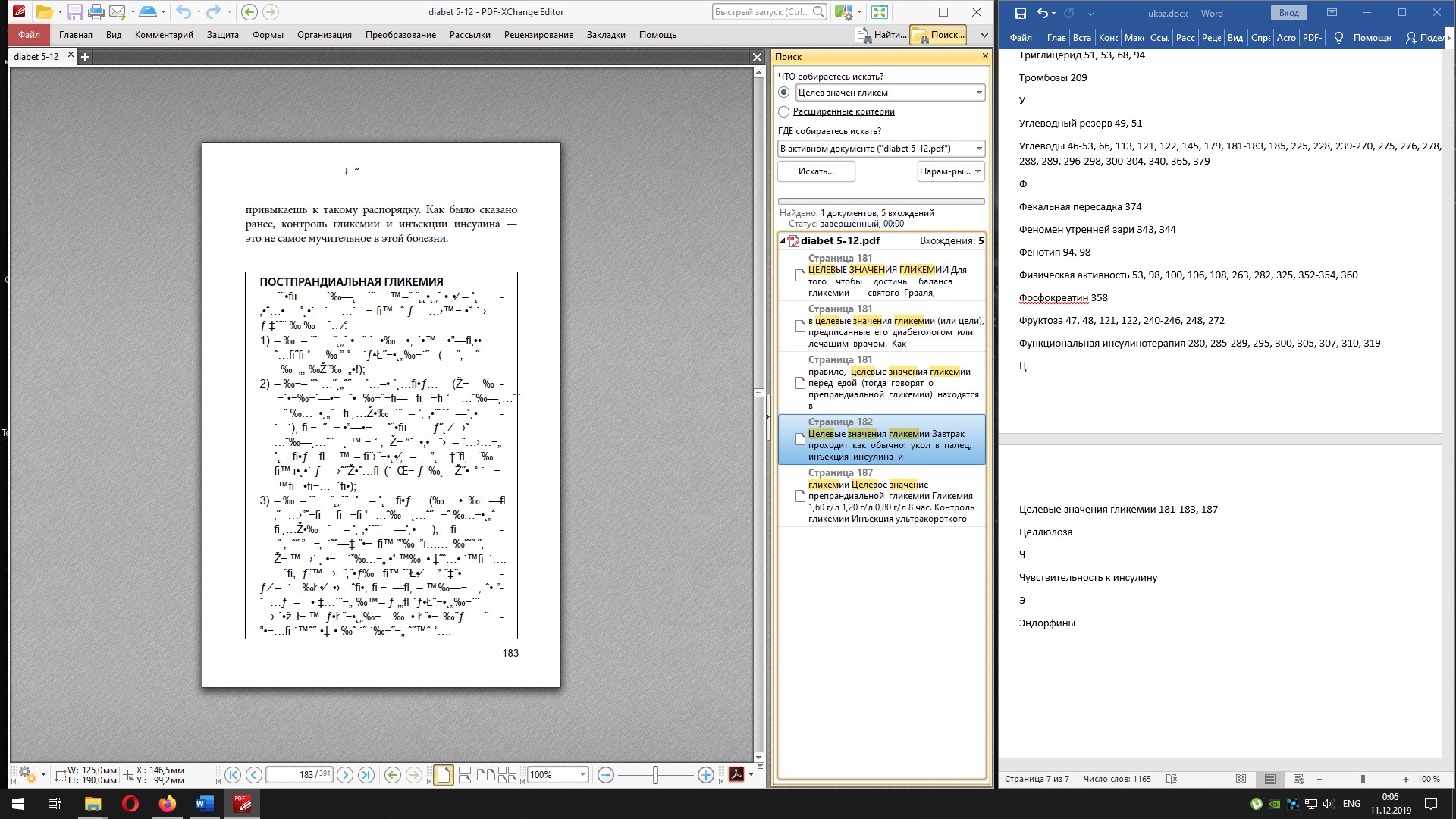Select the single page layout icon

pyautogui.click(x=444, y=774)
